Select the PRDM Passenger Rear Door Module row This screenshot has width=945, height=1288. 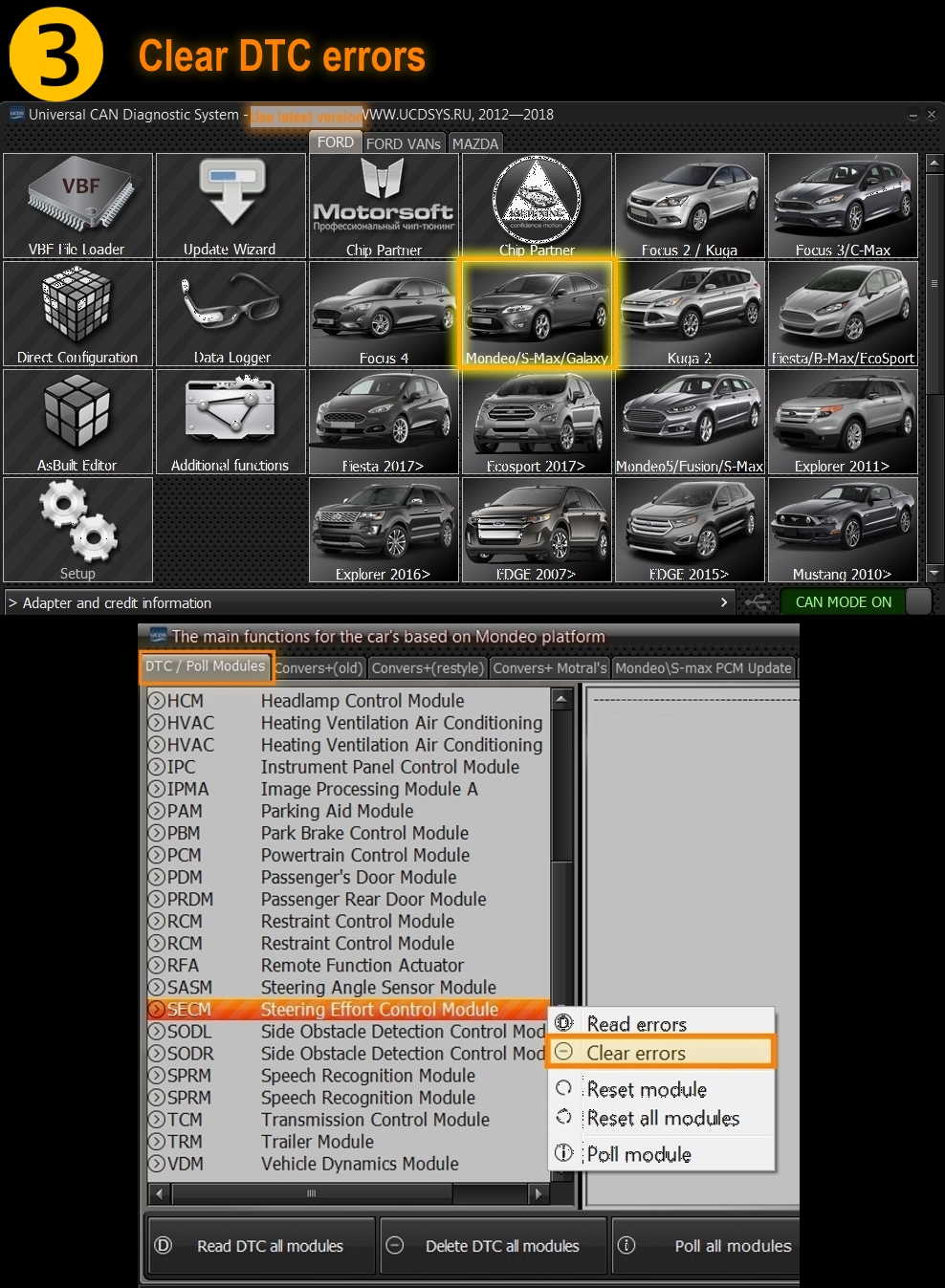(349, 899)
